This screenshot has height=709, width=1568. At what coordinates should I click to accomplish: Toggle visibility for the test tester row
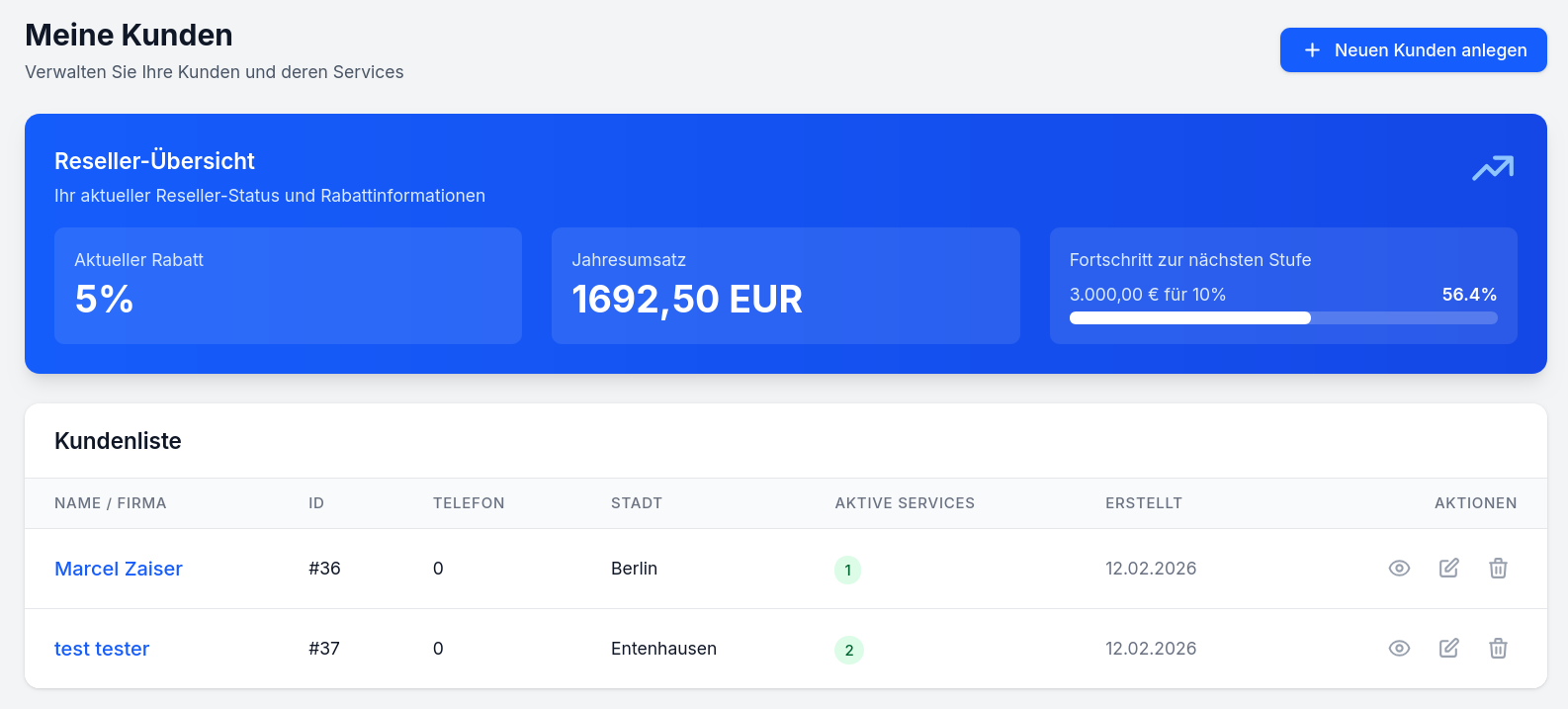point(1399,649)
